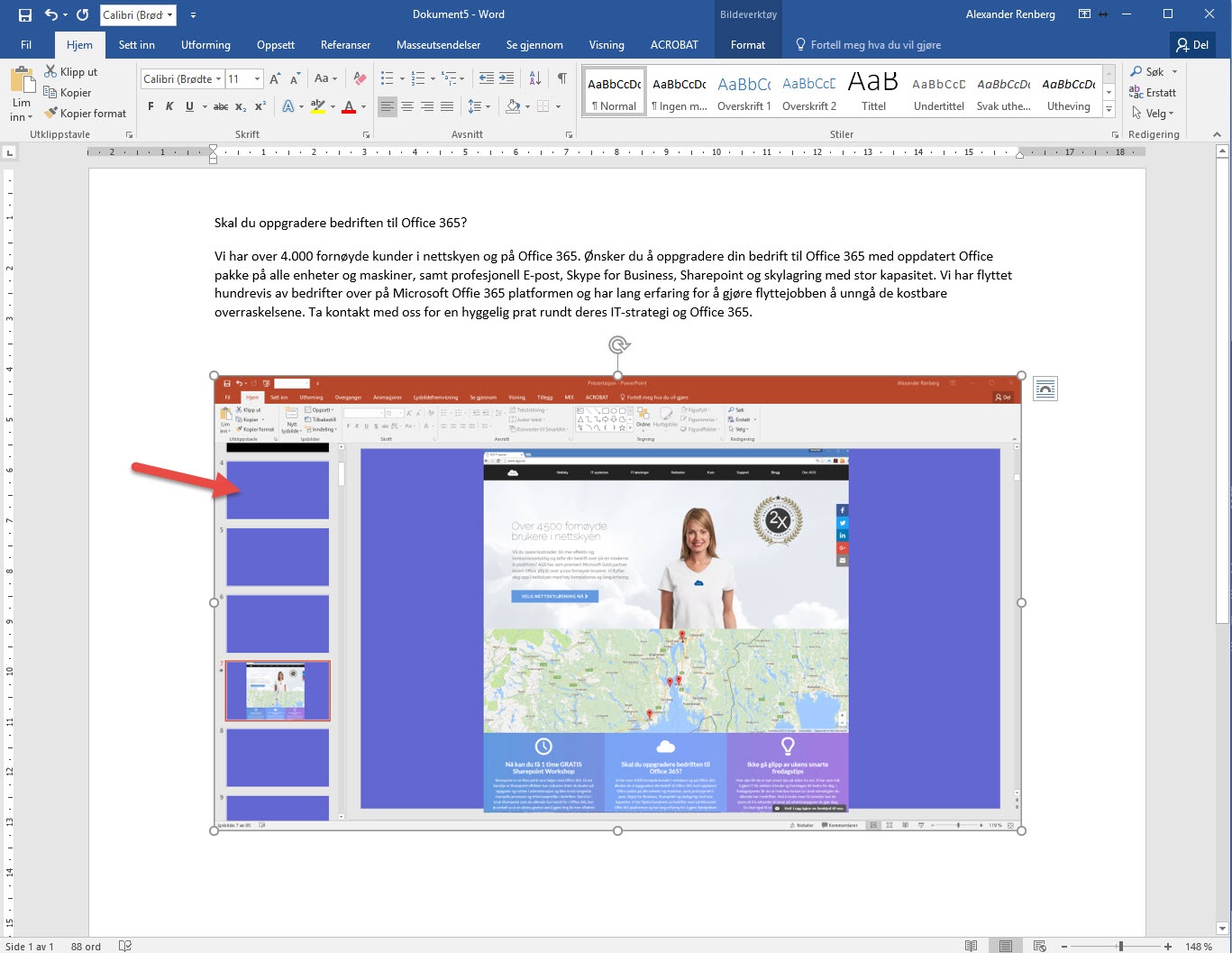The height and width of the screenshot is (953, 1232).
Task: Click the red font color button
Action: click(350, 106)
